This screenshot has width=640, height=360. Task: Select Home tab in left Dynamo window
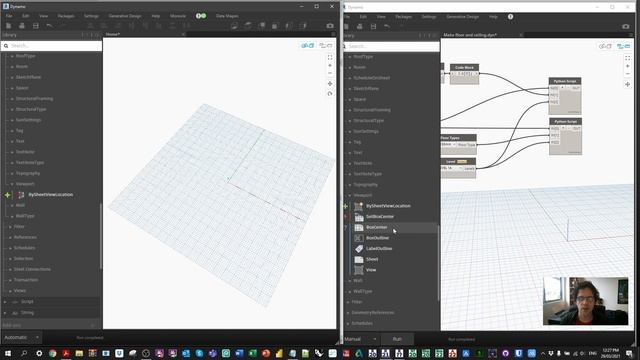tap(113, 34)
